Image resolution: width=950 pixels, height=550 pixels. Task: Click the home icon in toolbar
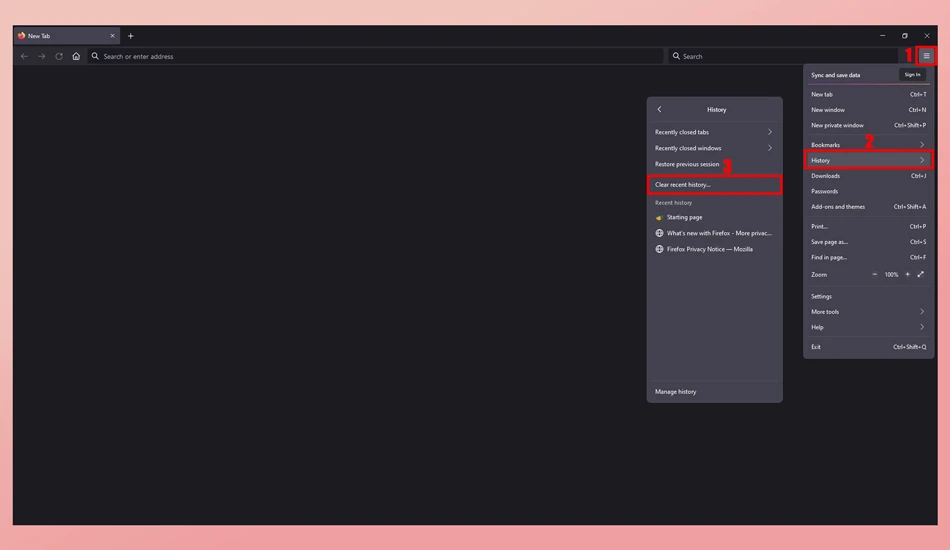[76, 56]
